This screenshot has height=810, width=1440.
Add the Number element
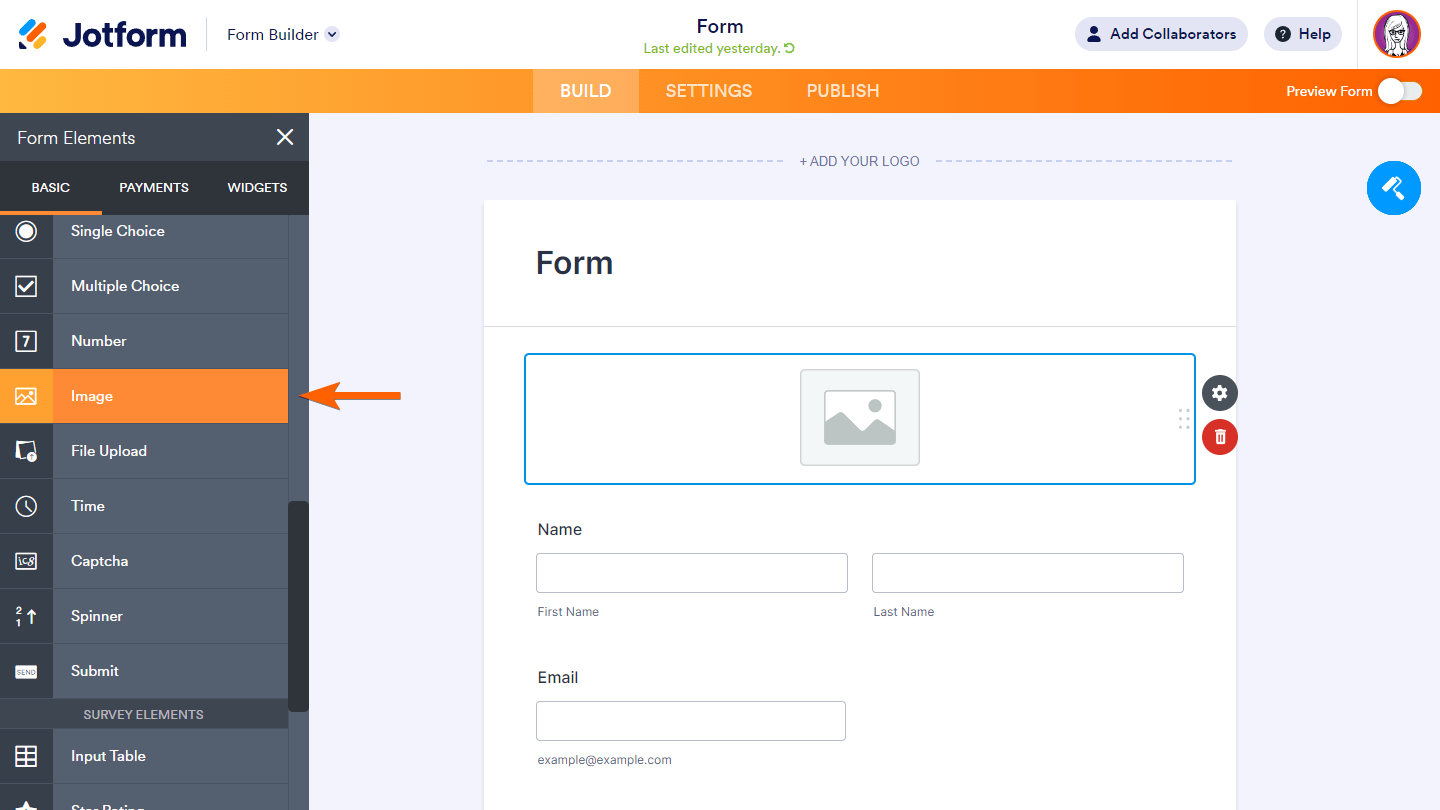click(x=144, y=341)
